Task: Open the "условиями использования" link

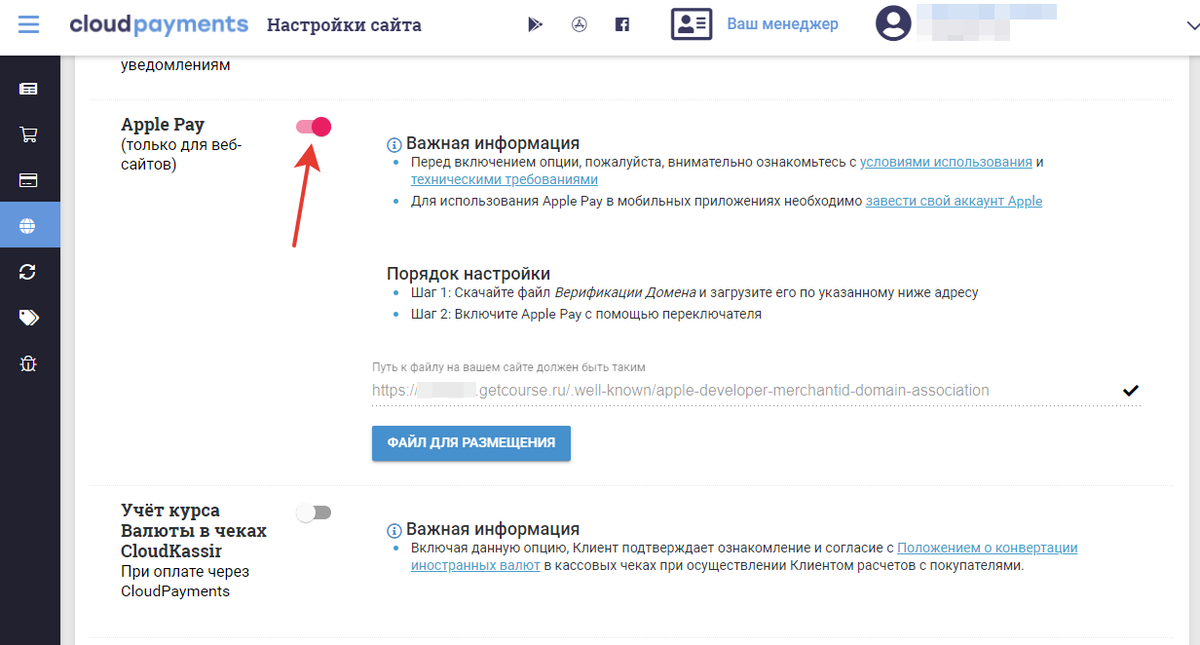Action: coord(946,162)
